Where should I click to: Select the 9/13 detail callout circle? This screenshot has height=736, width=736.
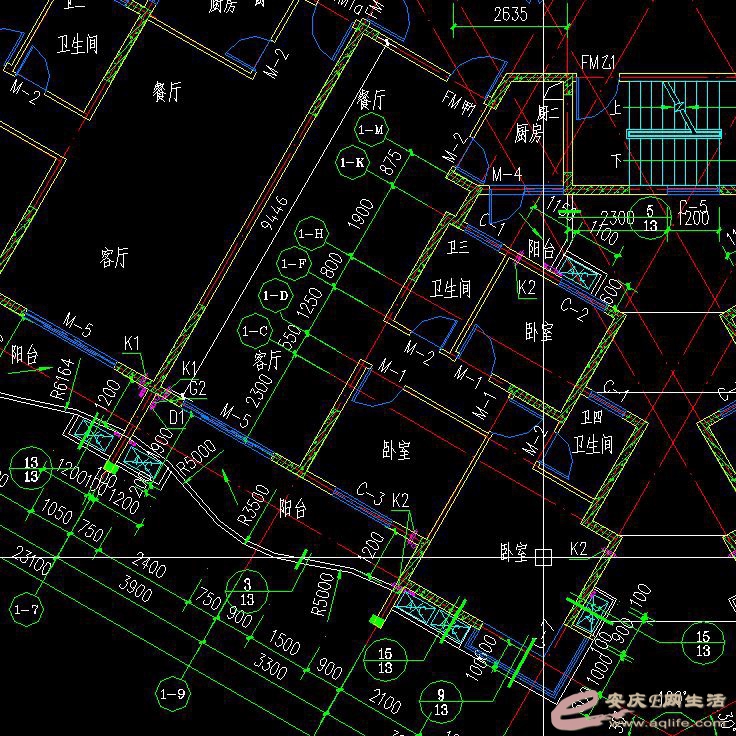point(440,701)
